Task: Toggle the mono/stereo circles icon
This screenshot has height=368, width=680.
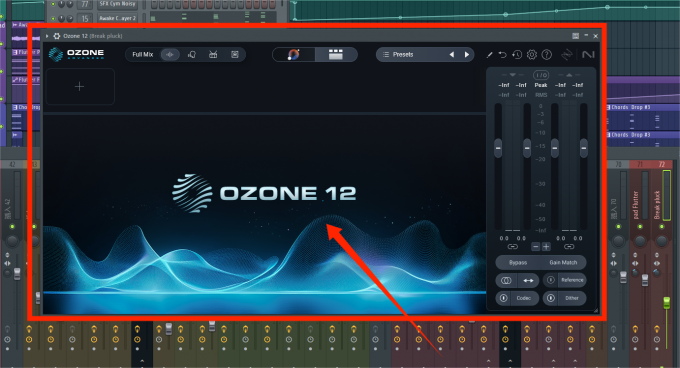Action: click(506, 280)
